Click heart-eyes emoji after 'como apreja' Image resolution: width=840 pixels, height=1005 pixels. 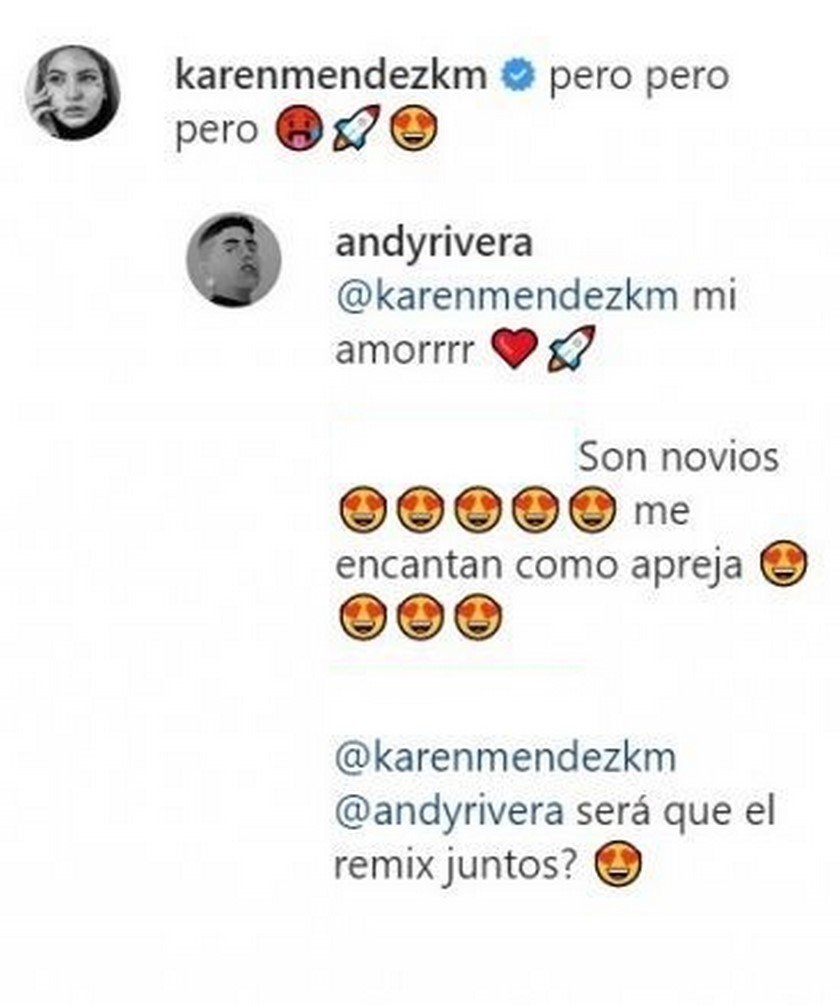pyautogui.click(x=783, y=563)
